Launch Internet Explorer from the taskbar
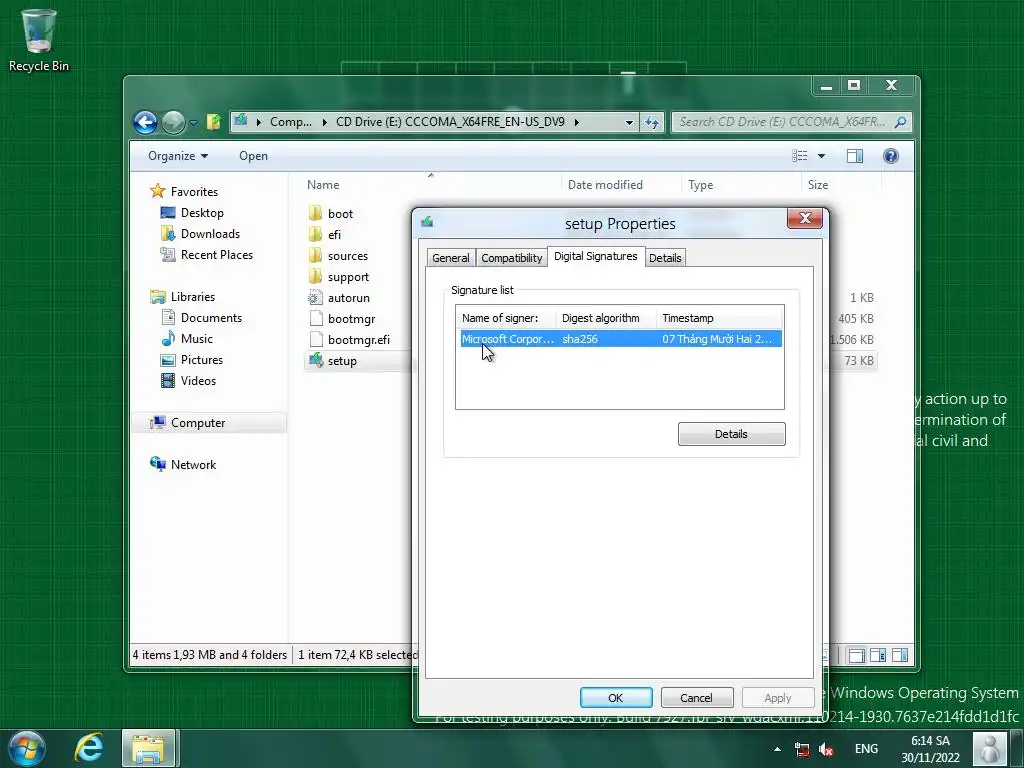The image size is (1024, 768). 89,748
